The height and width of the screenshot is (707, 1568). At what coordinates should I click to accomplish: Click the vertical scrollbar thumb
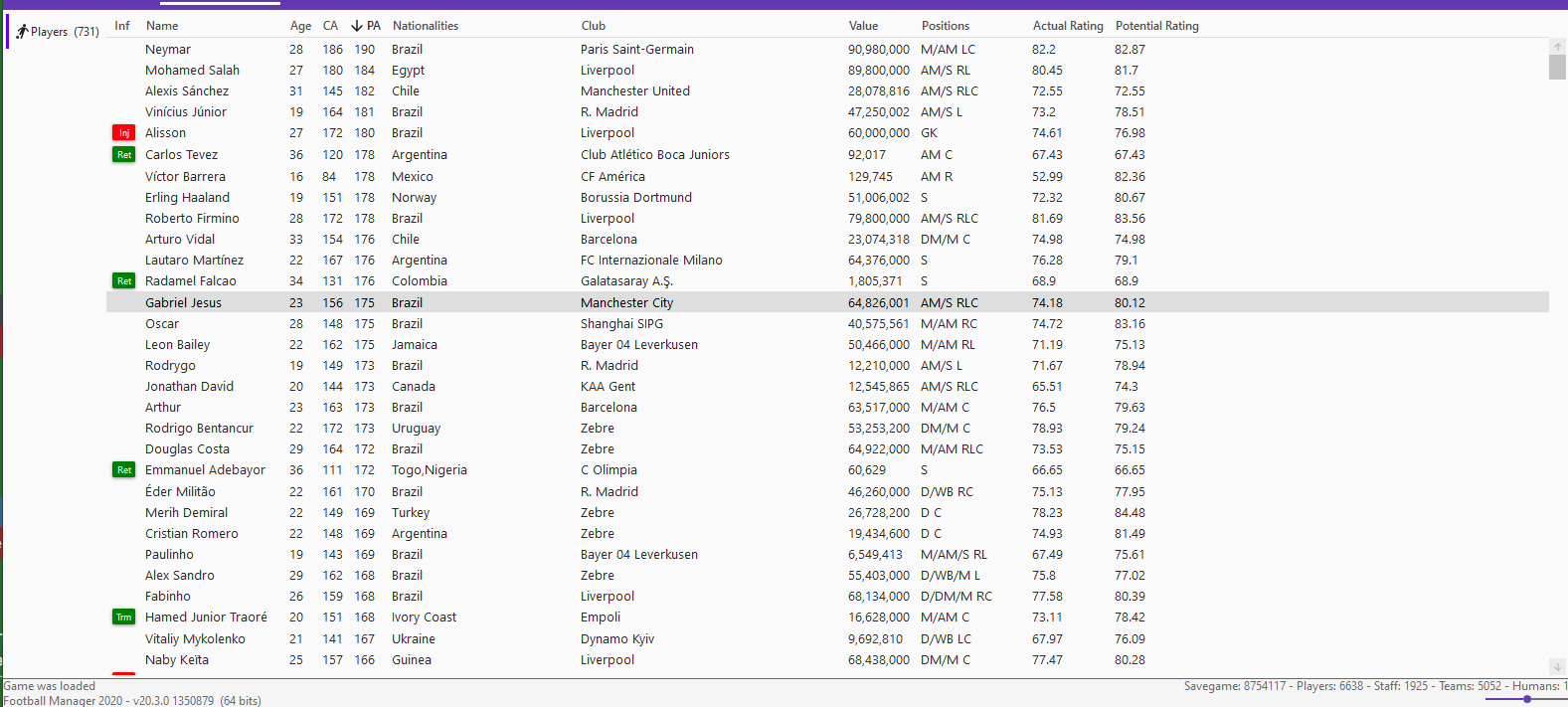point(1557,67)
